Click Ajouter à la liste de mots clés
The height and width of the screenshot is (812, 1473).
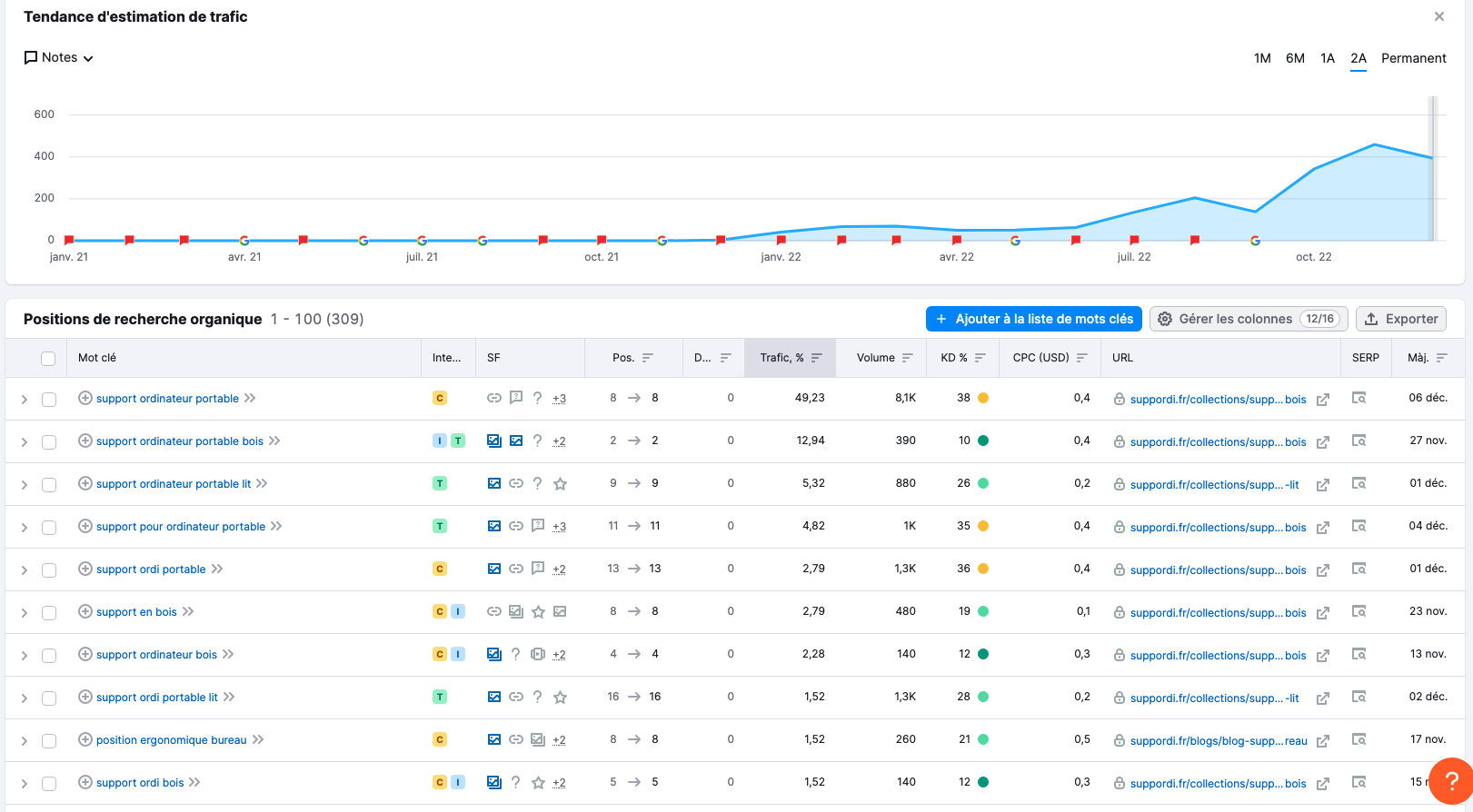tap(1034, 319)
